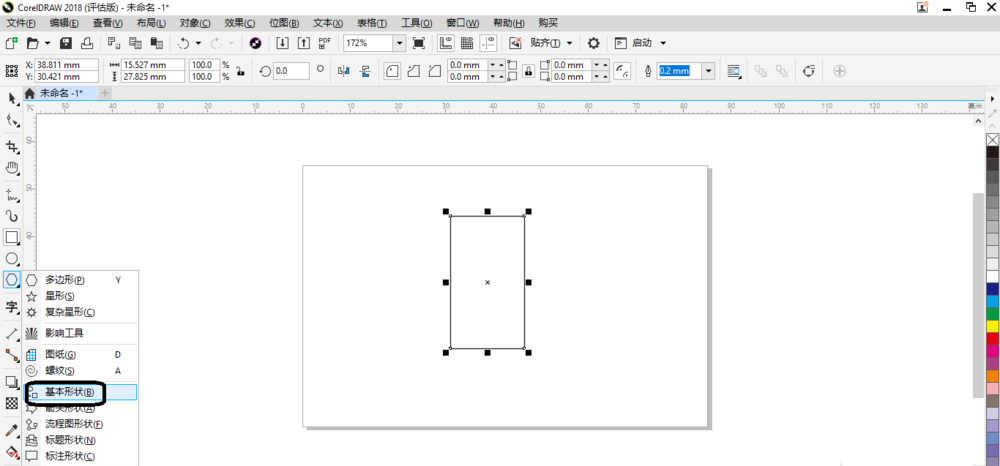Toggle the relative corner scaling button
This screenshot has width=1000, height=466.
pyautogui.click(x=622, y=71)
